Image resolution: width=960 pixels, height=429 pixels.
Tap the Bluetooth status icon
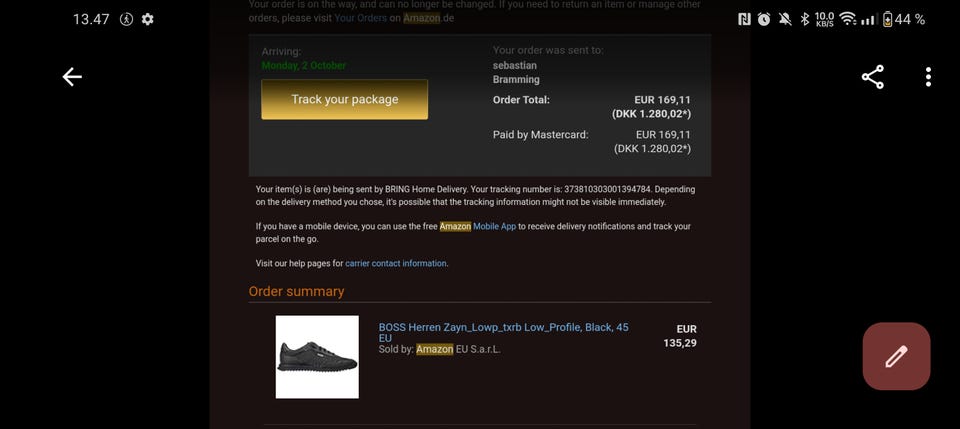point(804,19)
